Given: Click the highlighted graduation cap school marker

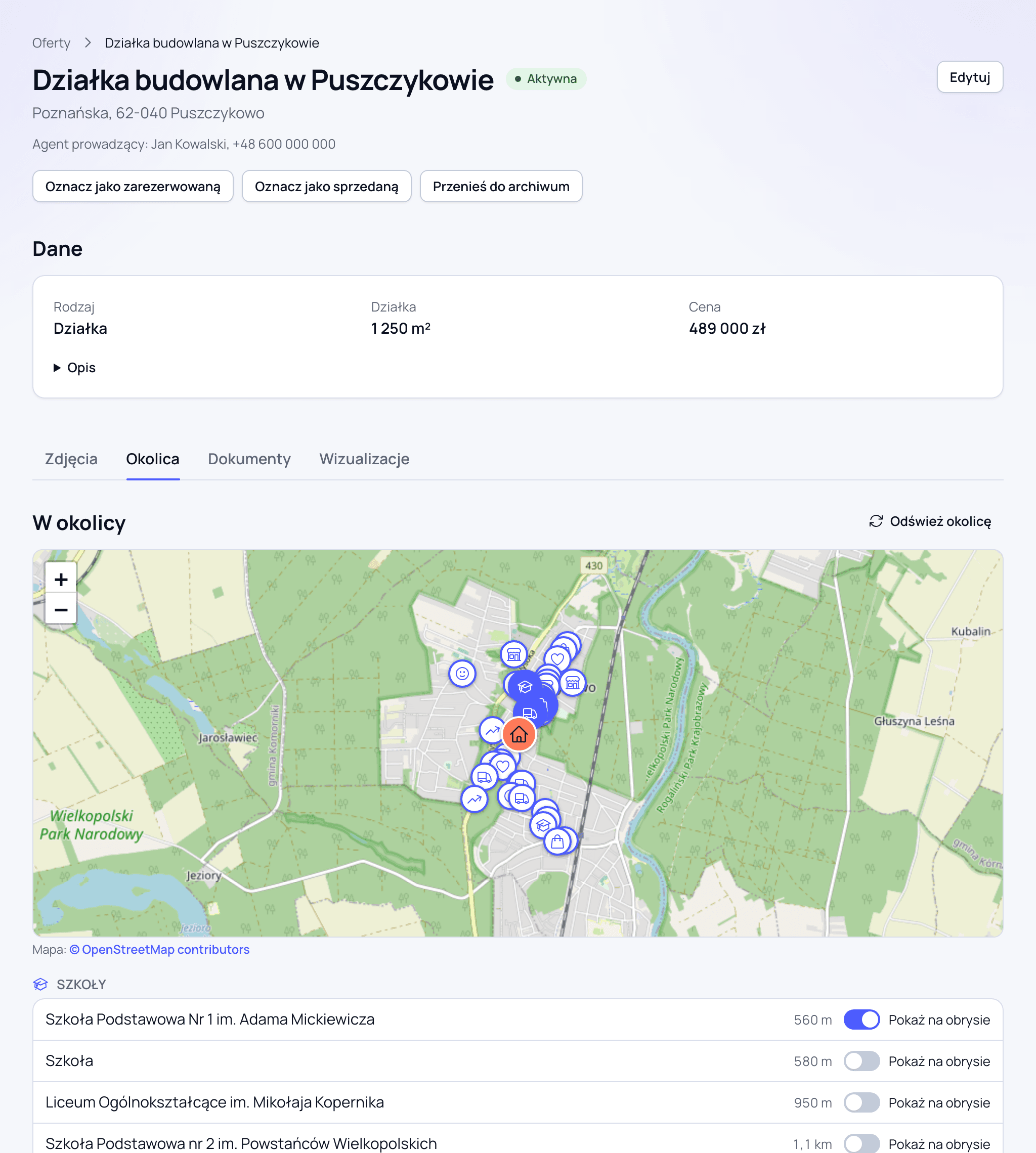Looking at the screenshot, I should pyautogui.click(x=524, y=687).
